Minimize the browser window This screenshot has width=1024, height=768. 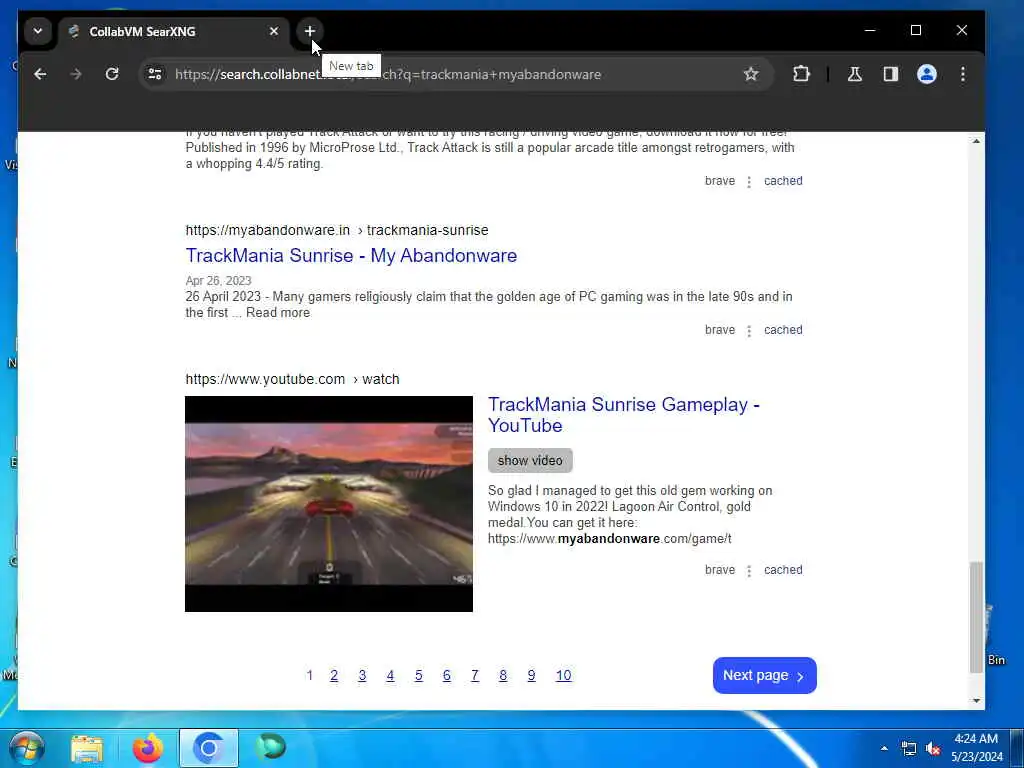(x=870, y=30)
